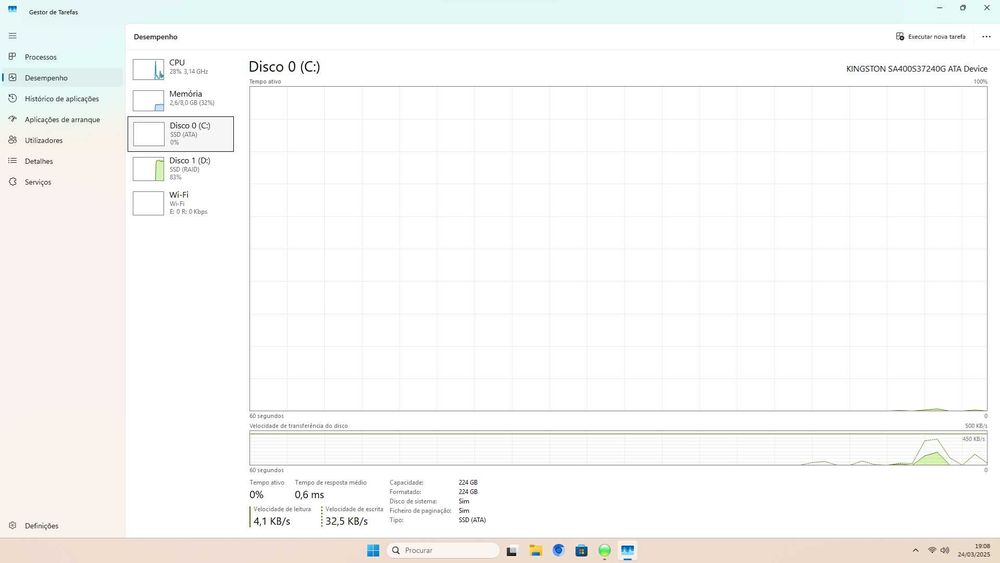
Task: Click the 0,6 ms response time value
Action: click(309, 495)
